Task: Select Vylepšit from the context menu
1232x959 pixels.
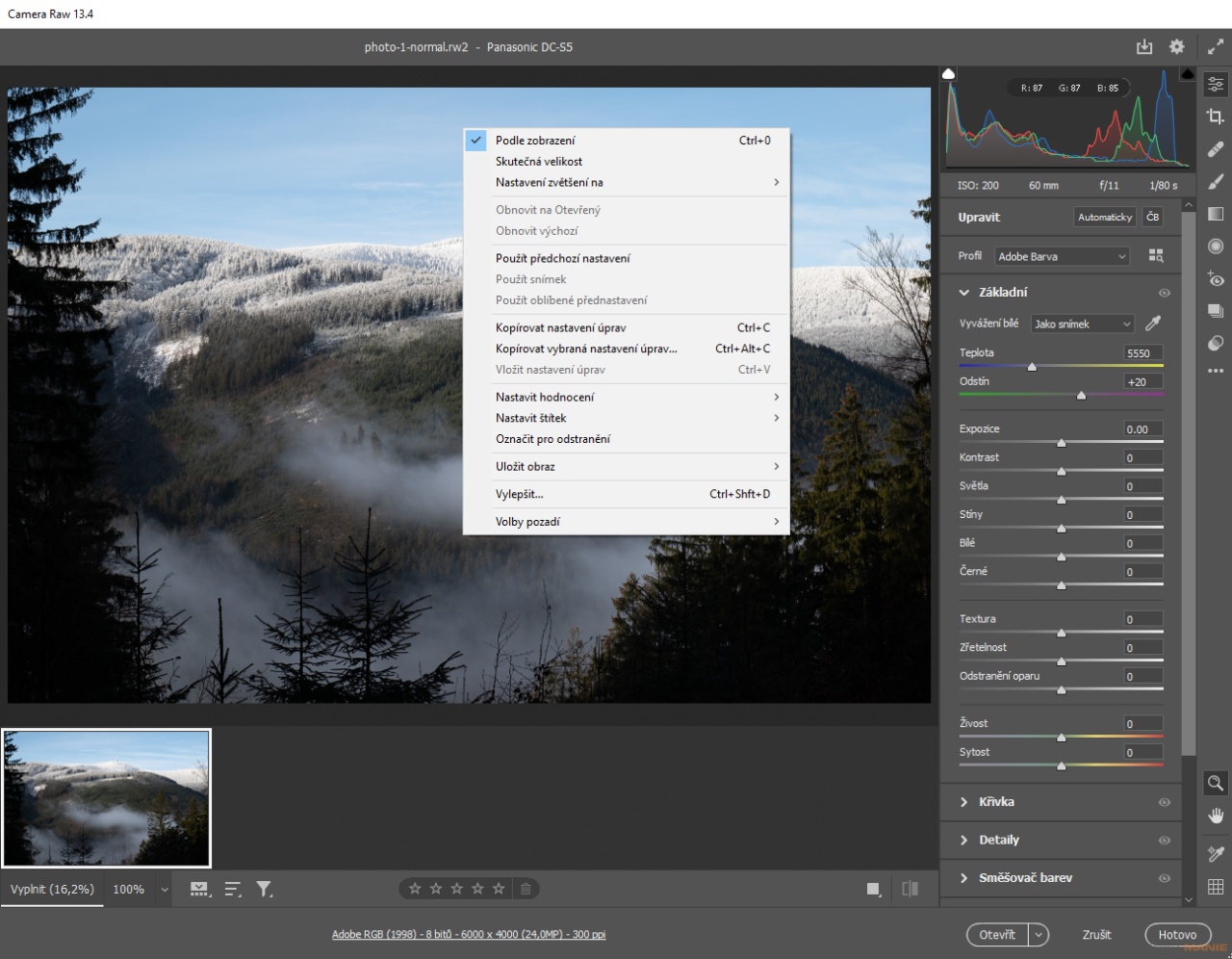Action: [x=520, y=494]
